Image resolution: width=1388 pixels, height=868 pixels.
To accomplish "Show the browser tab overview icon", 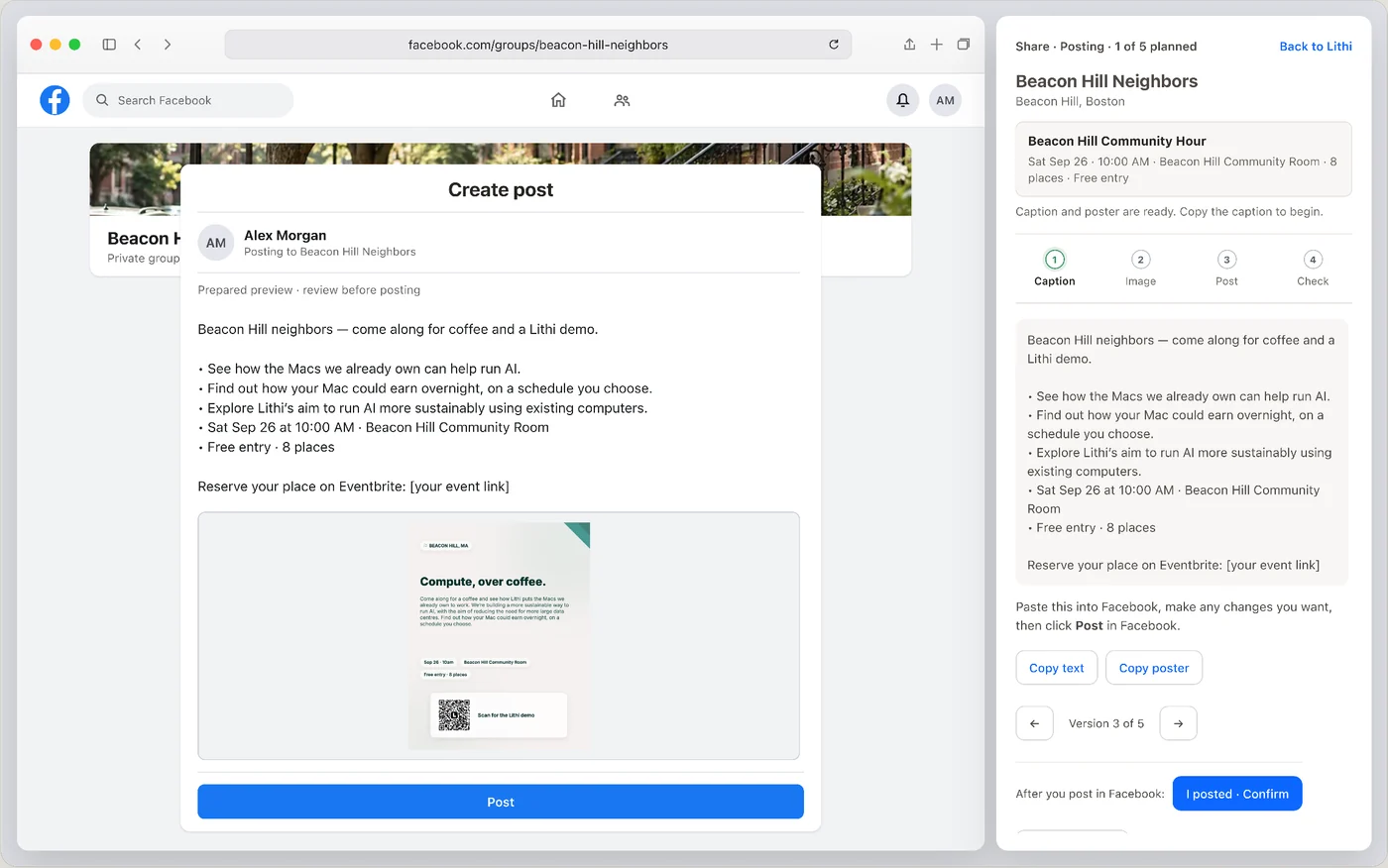I will (963, 45).
